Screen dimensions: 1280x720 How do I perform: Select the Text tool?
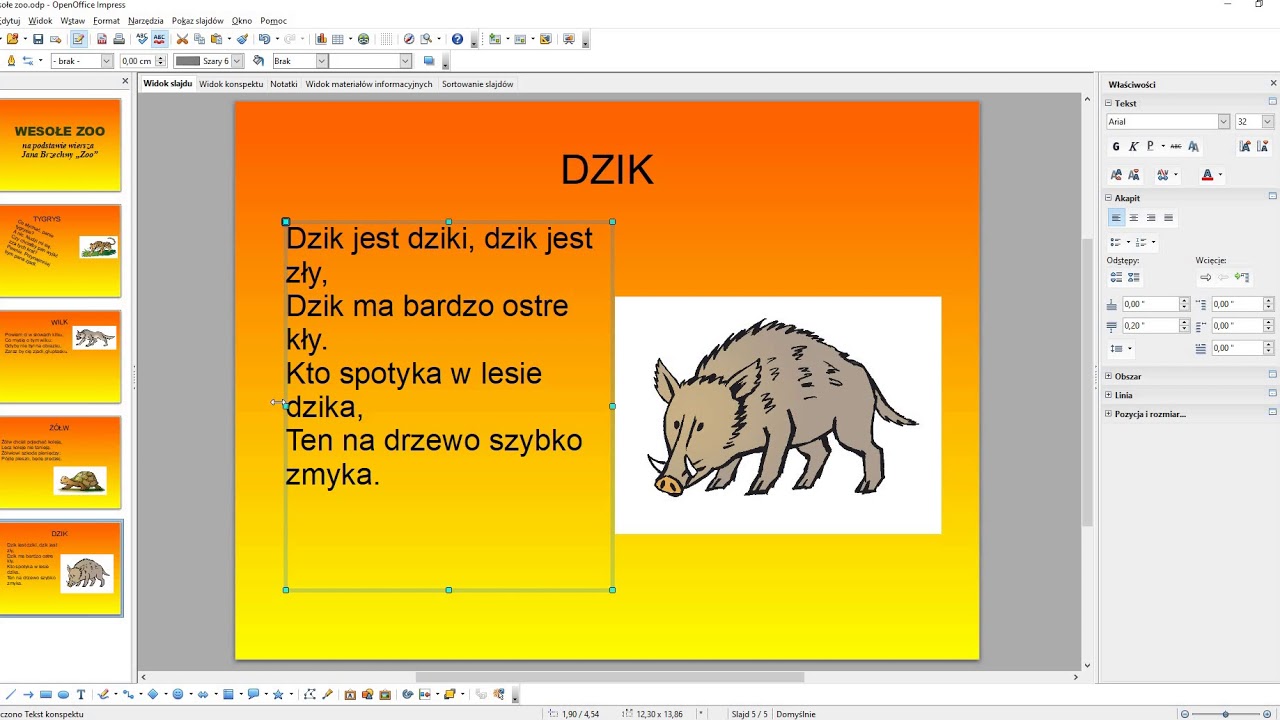(x=81, y=694)
